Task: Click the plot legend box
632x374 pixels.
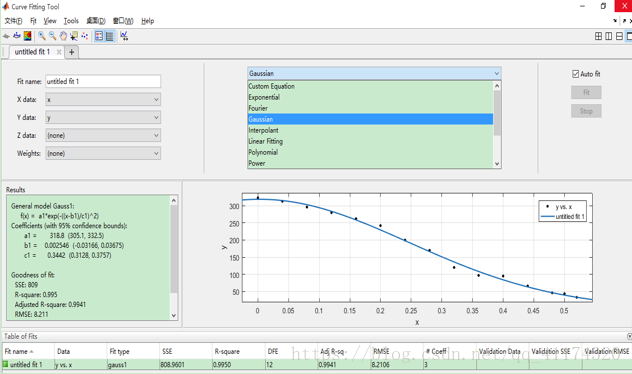Action: (x=563, y=211)
